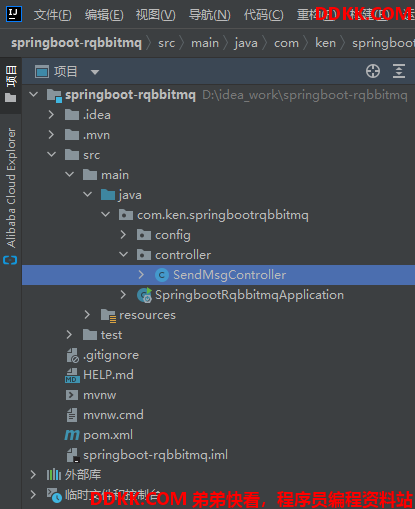
Task: Click the springboot-rqbbitmq breadcrumb root
Action: (77, 43)
